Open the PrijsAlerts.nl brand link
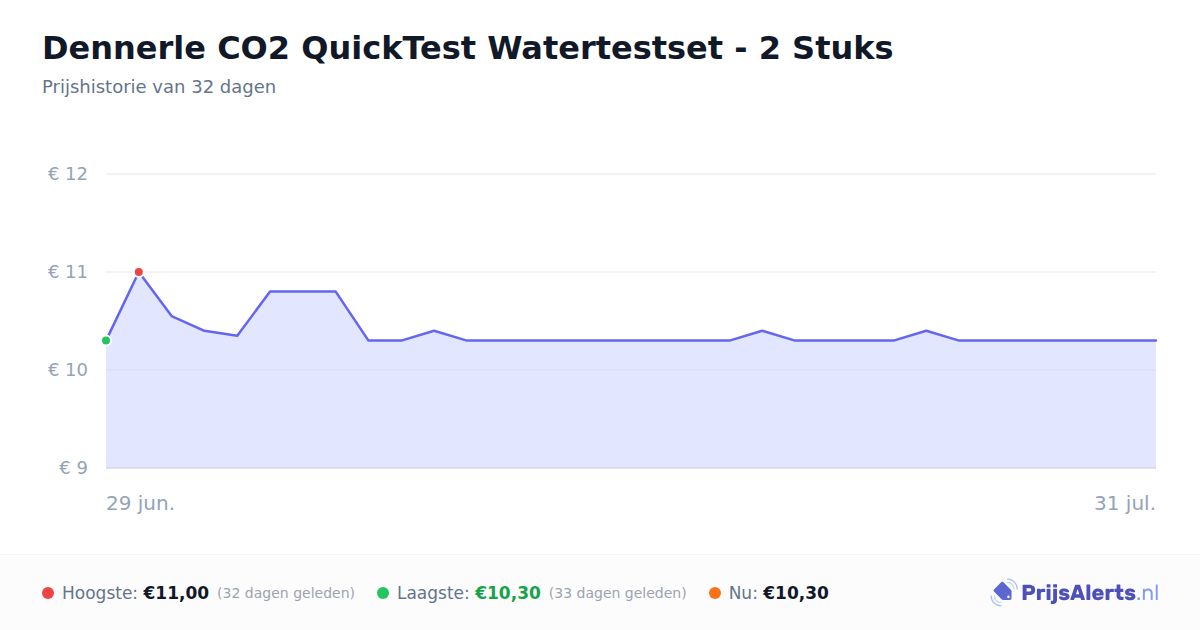 pos(1075,593)
